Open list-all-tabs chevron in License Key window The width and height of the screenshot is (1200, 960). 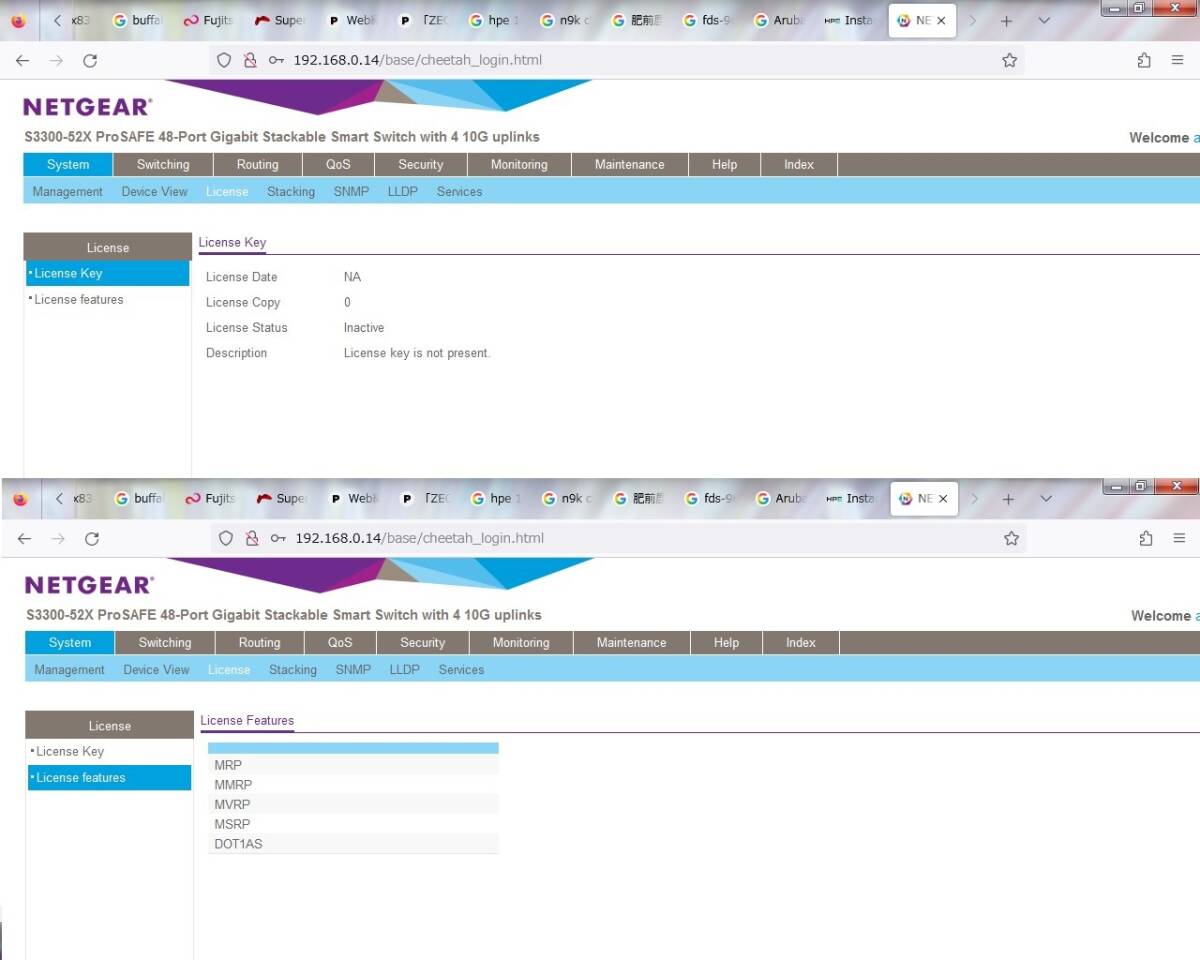[1044, 20]
